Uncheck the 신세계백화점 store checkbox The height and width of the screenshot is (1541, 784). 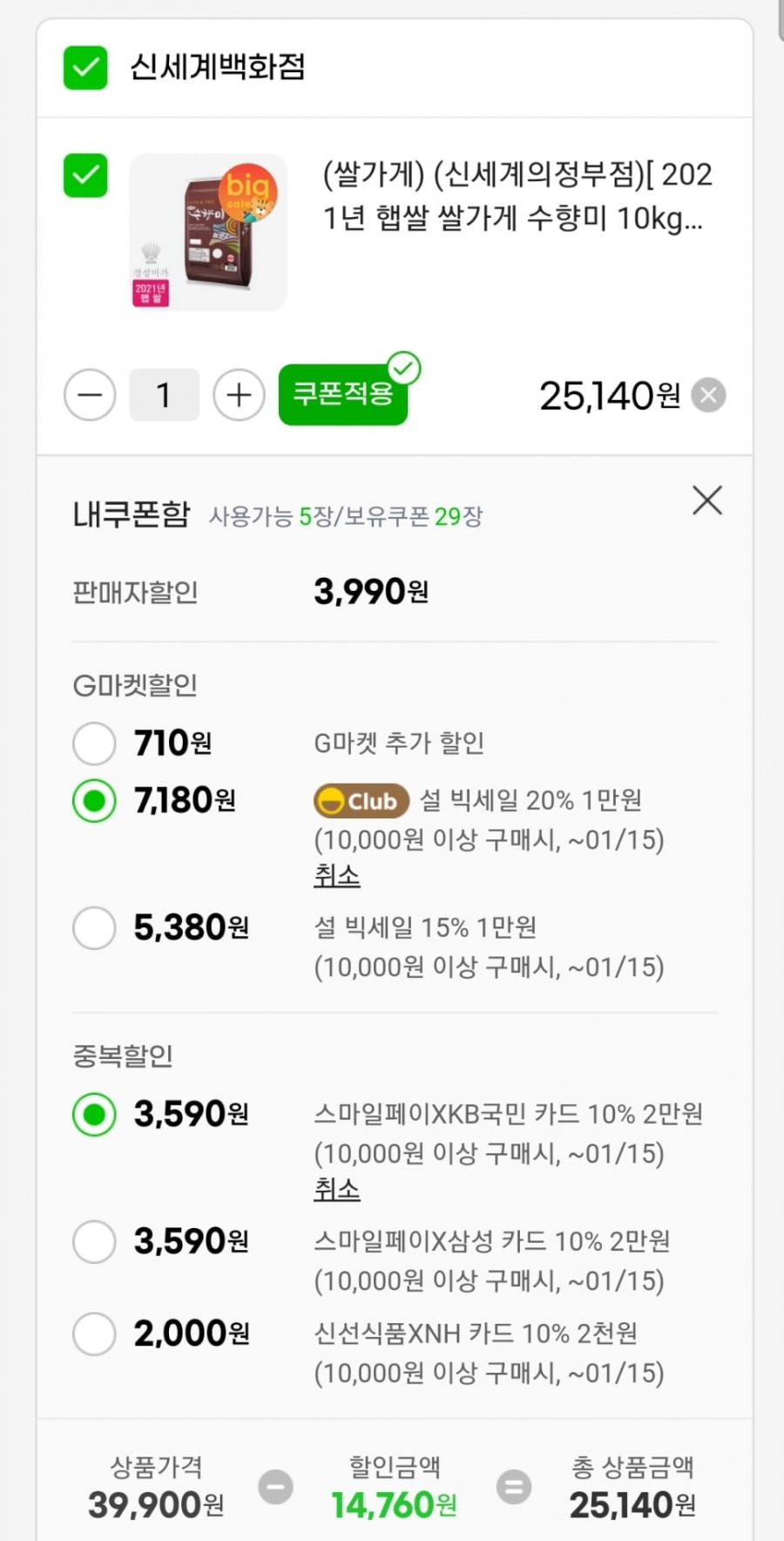coord(85,67)
